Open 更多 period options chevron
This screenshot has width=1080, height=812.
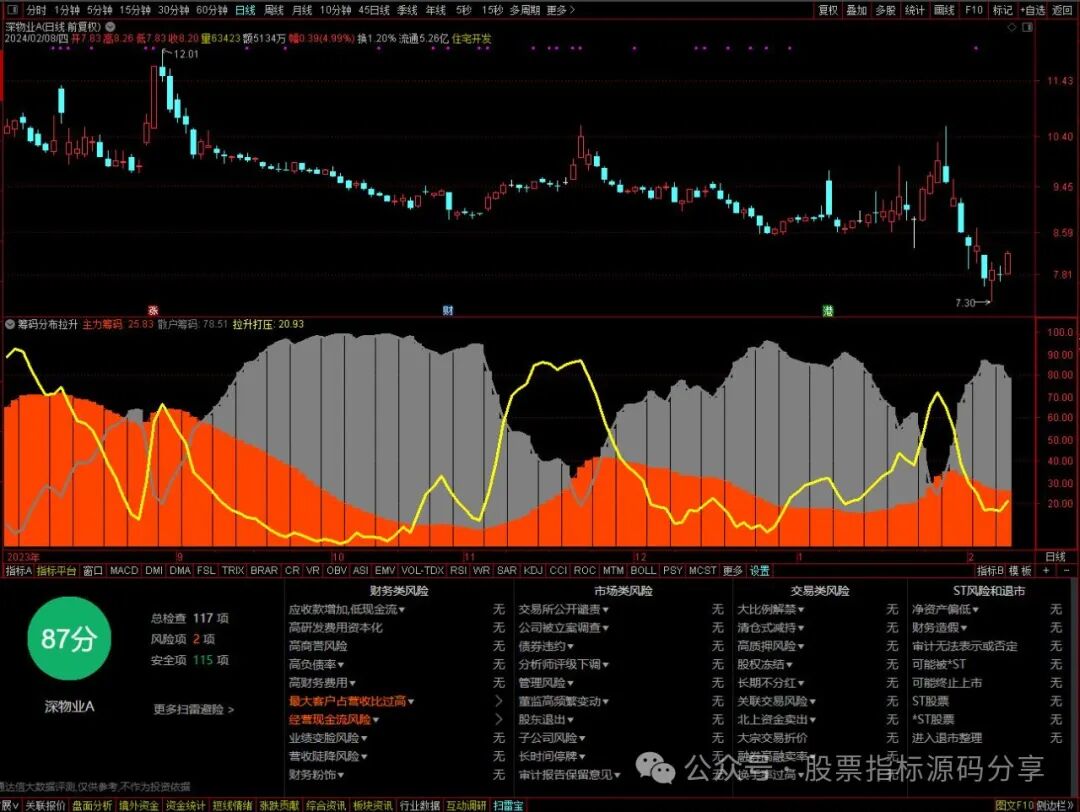click(561, 10)
